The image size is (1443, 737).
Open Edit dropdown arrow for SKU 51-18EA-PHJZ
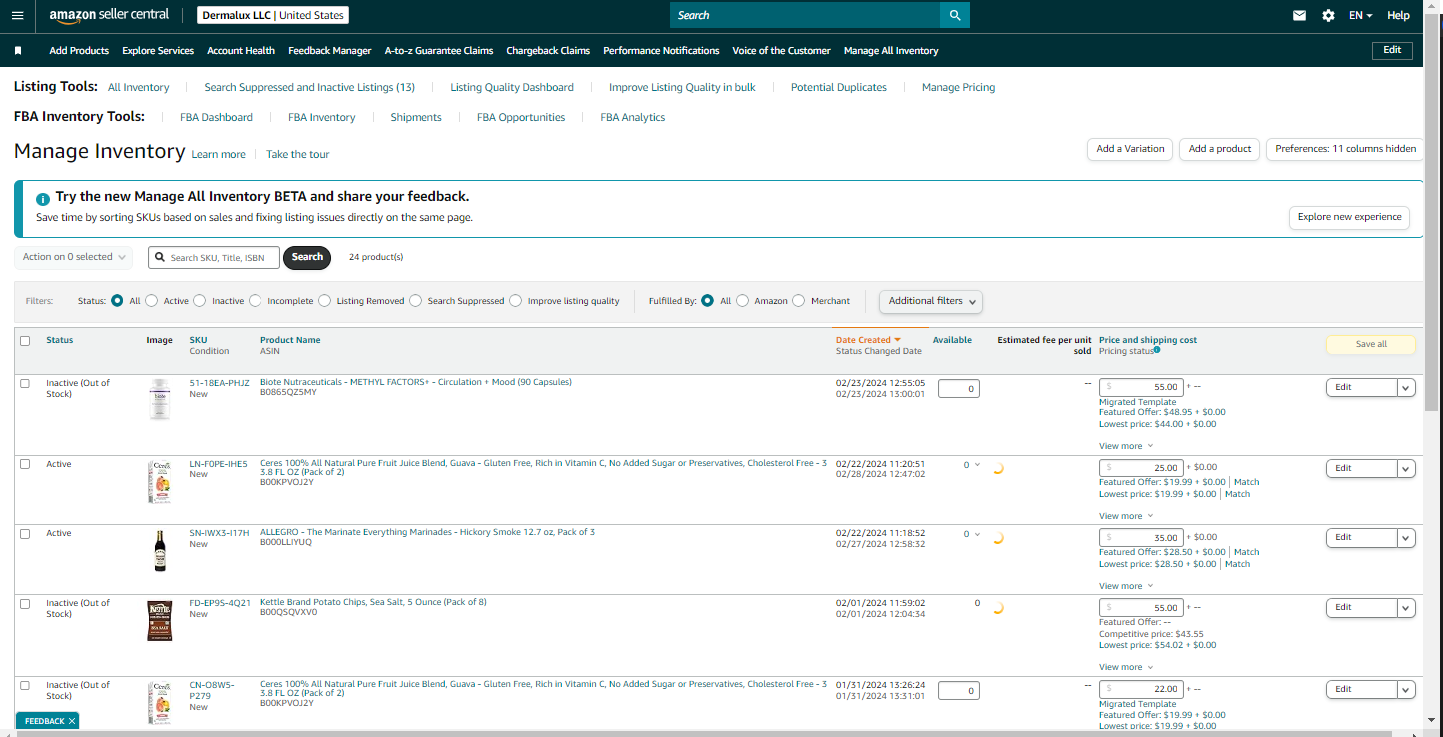pos(1407,388)
